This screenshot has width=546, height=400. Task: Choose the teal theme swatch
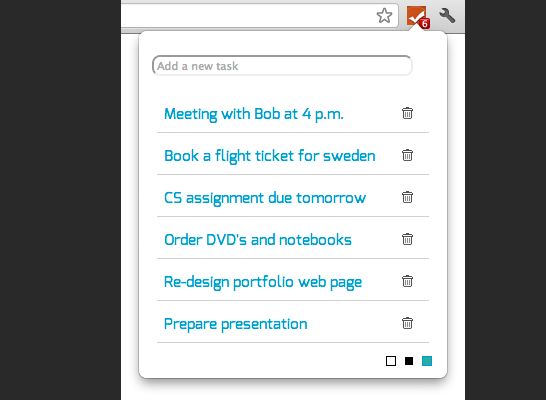427,361
